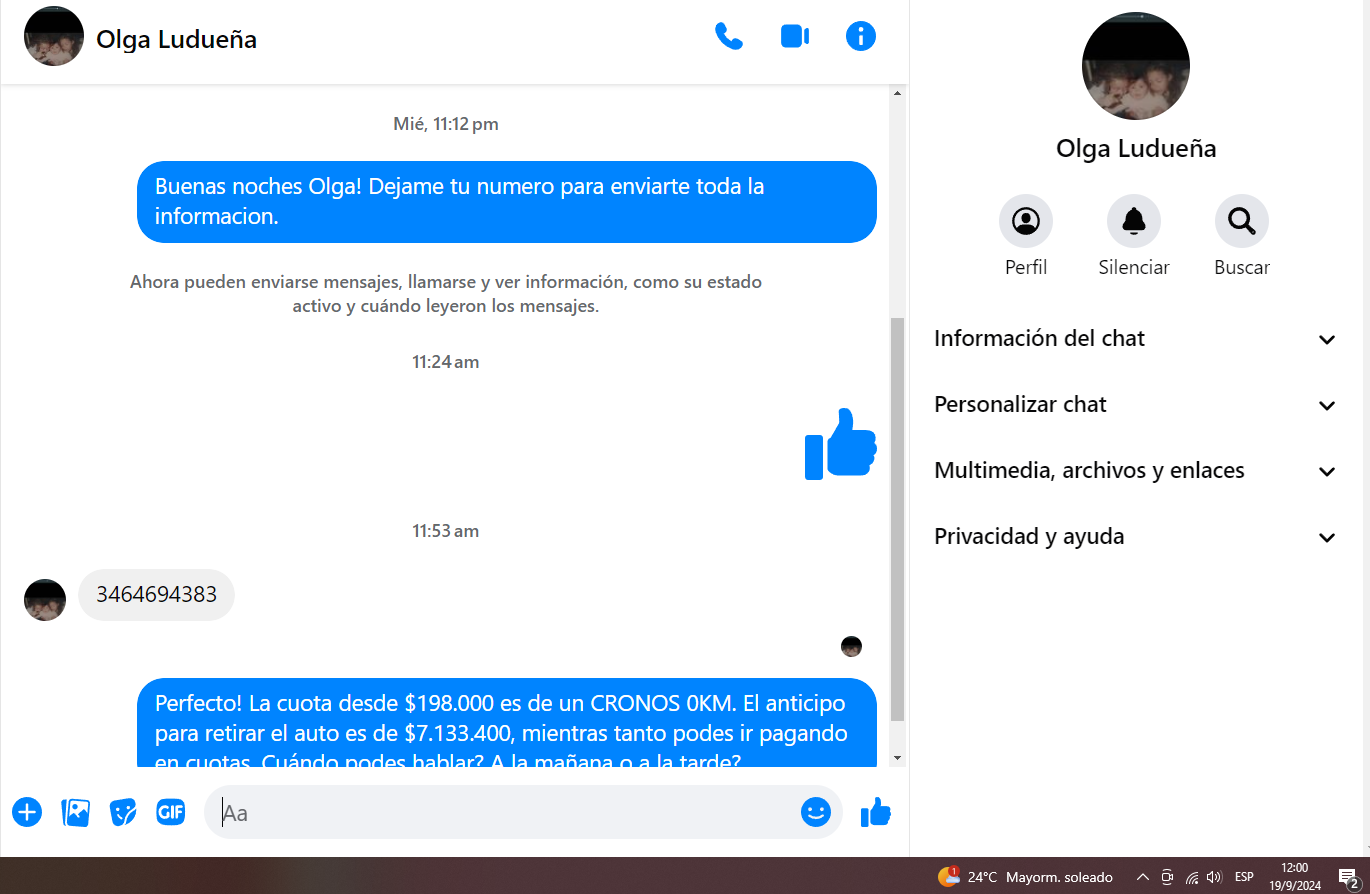This screenshot has width=1370, height=894.
Task: Open the emoji picker in message box
Action: [x=815, y=812]
